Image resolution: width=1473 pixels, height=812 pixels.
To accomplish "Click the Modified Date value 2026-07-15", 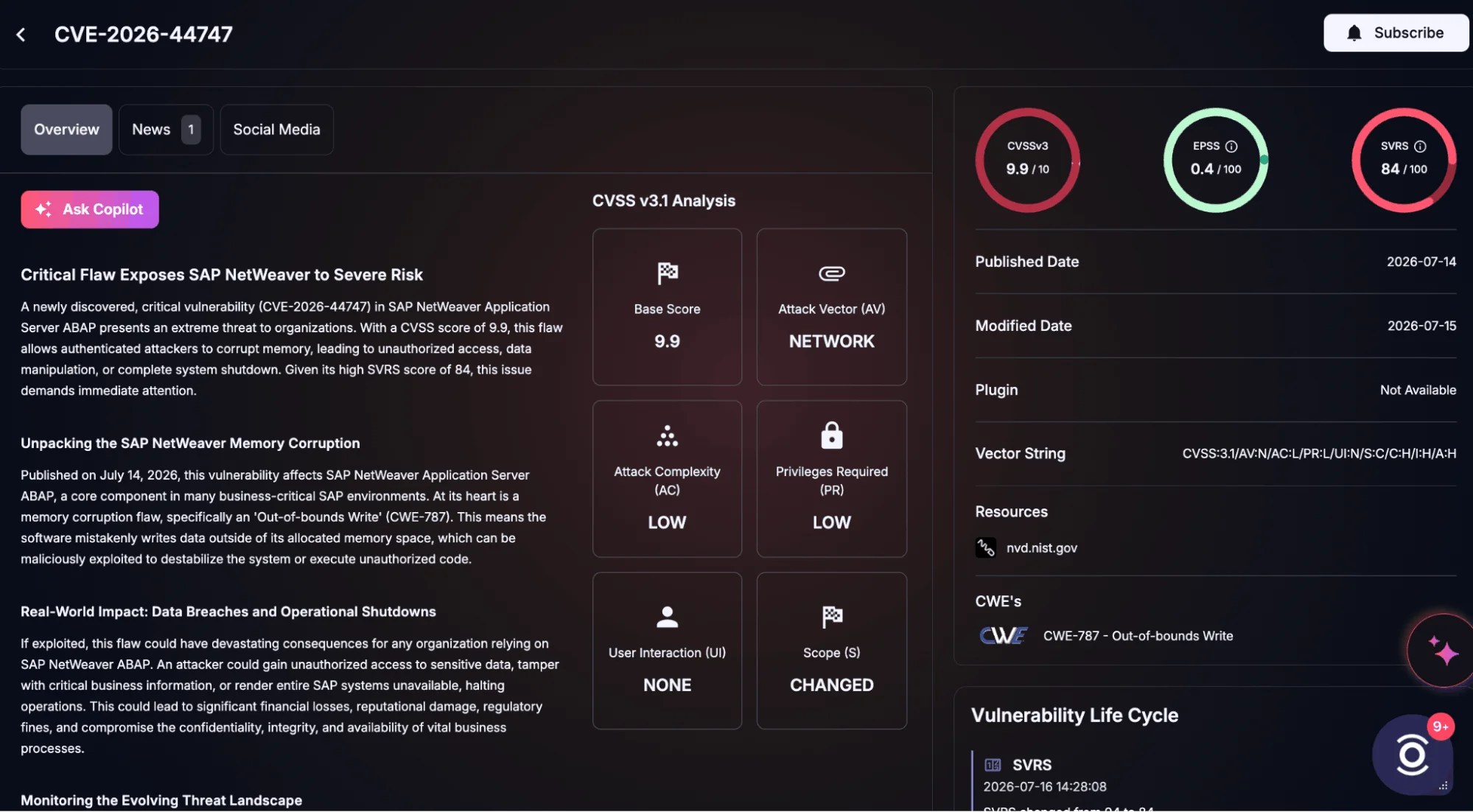I will (x=1421, y=326).
